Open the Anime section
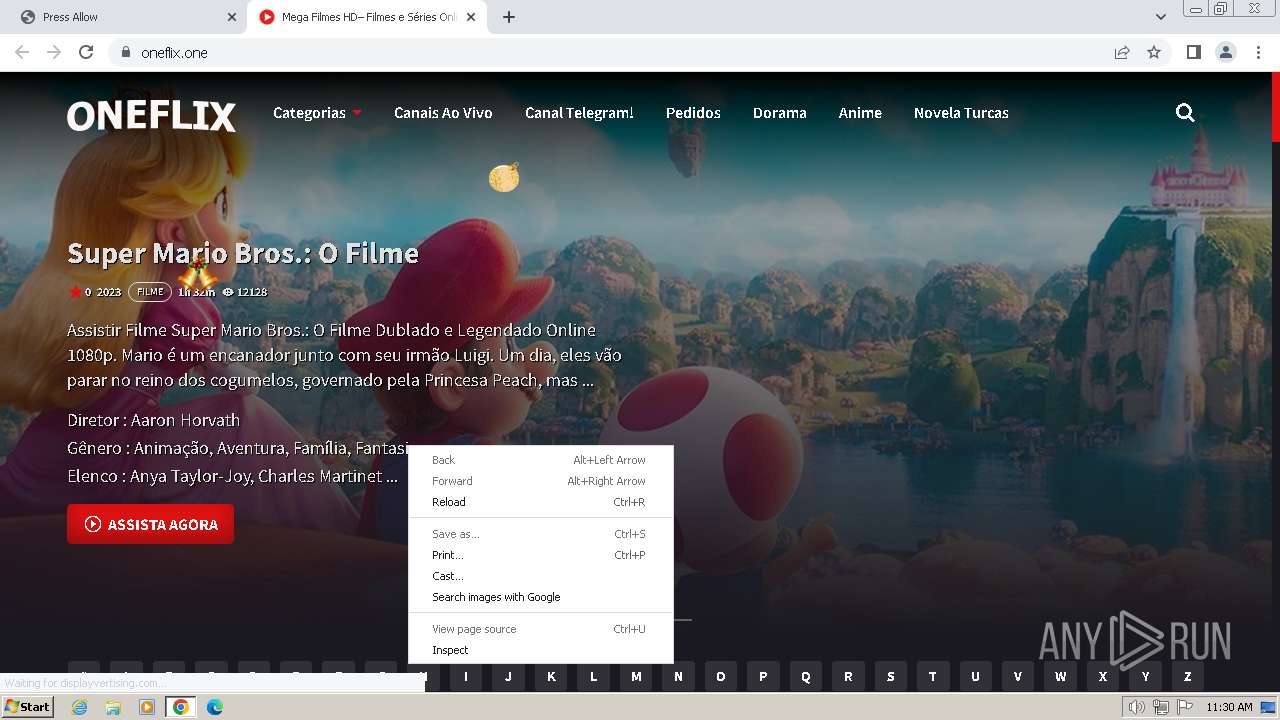The width and height of the screenshot is (1280, 720). [x=860, y=113]
